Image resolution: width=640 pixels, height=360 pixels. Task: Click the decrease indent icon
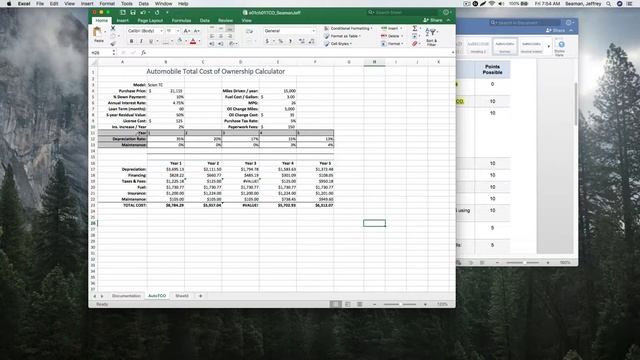(x=212, y=44)
